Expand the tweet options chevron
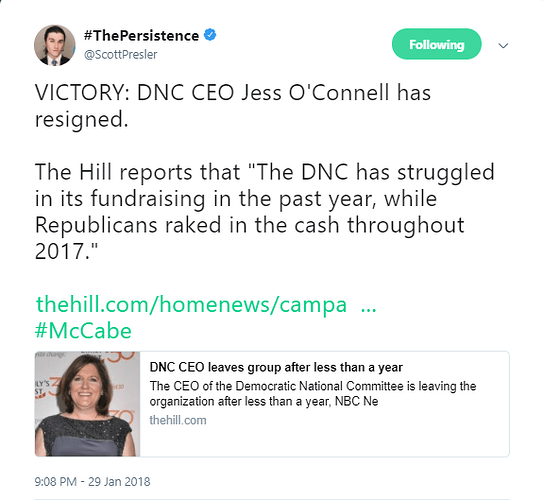The height and width of the screenshot is (500, 543). coord(503,45)
